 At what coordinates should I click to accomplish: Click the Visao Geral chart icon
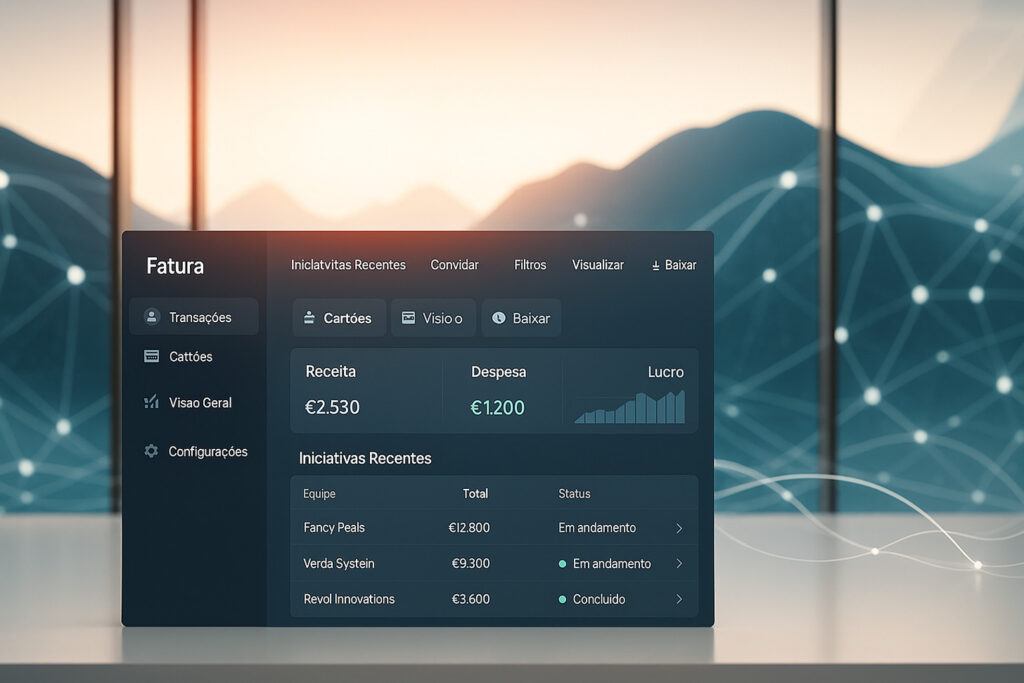click(x=152, y=402)
